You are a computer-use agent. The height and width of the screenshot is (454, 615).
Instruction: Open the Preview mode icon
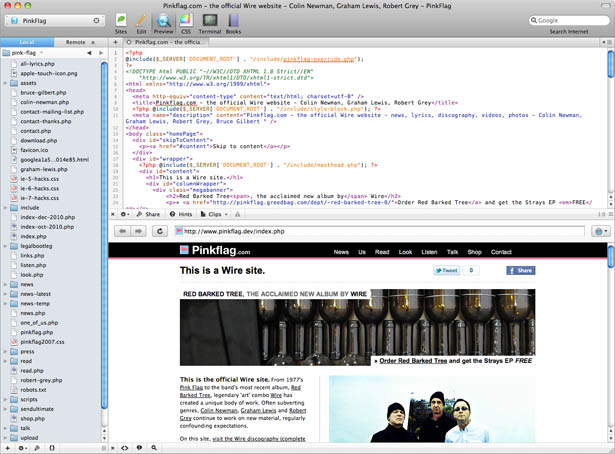coord(162,22)
